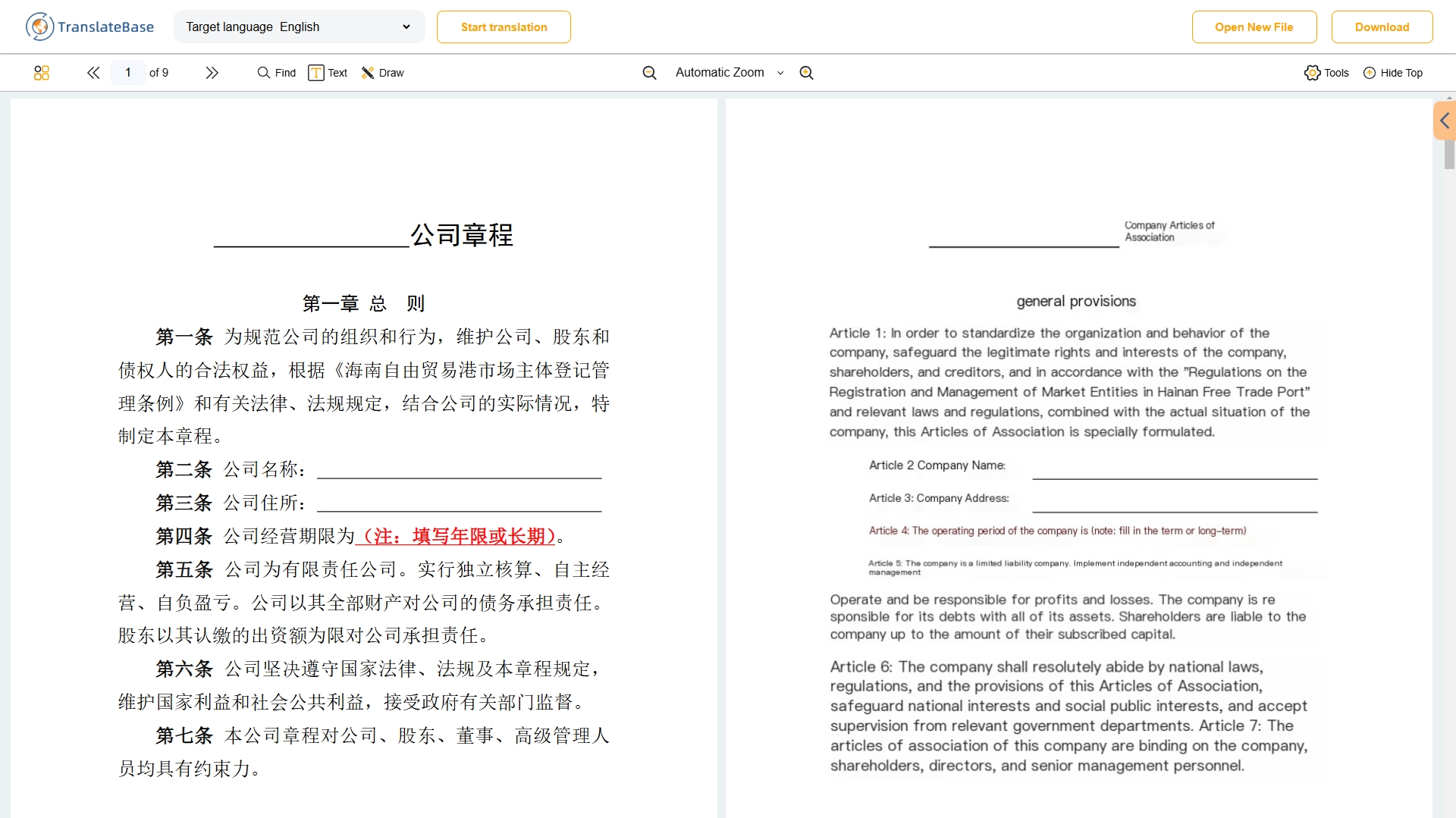Click the Article 5 small-print line

[1075, 568]
